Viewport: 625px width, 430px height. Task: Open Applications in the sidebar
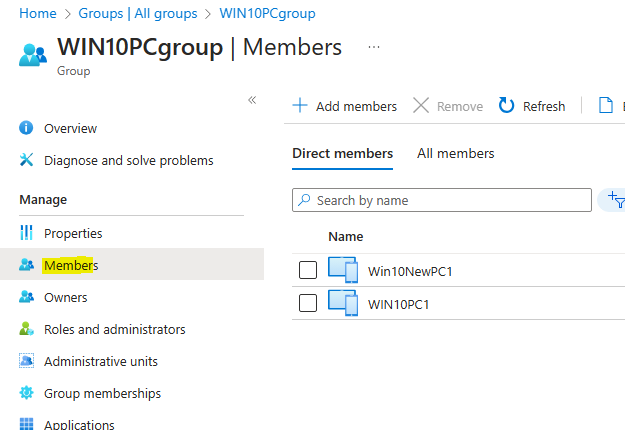click(79, 424)
